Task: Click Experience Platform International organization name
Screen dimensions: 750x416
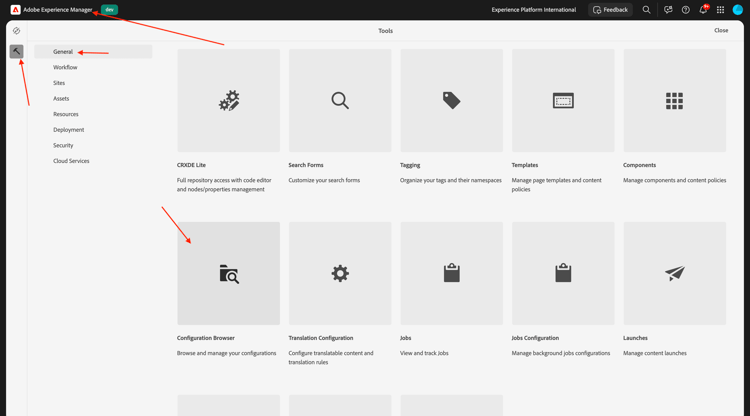Action: (x=534, y=10)
